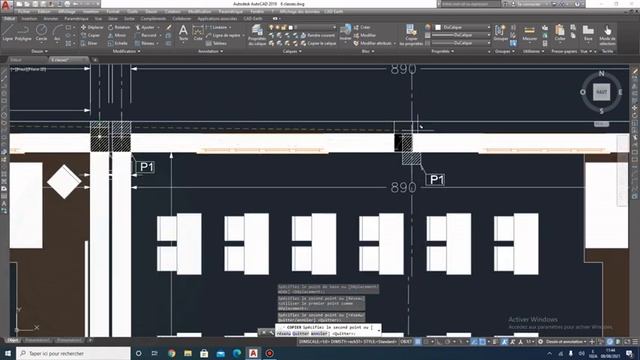The height and width of the screenshot is (360, 640).
Task: Click the Mesurer utility tool
Action: click(529, 33)
